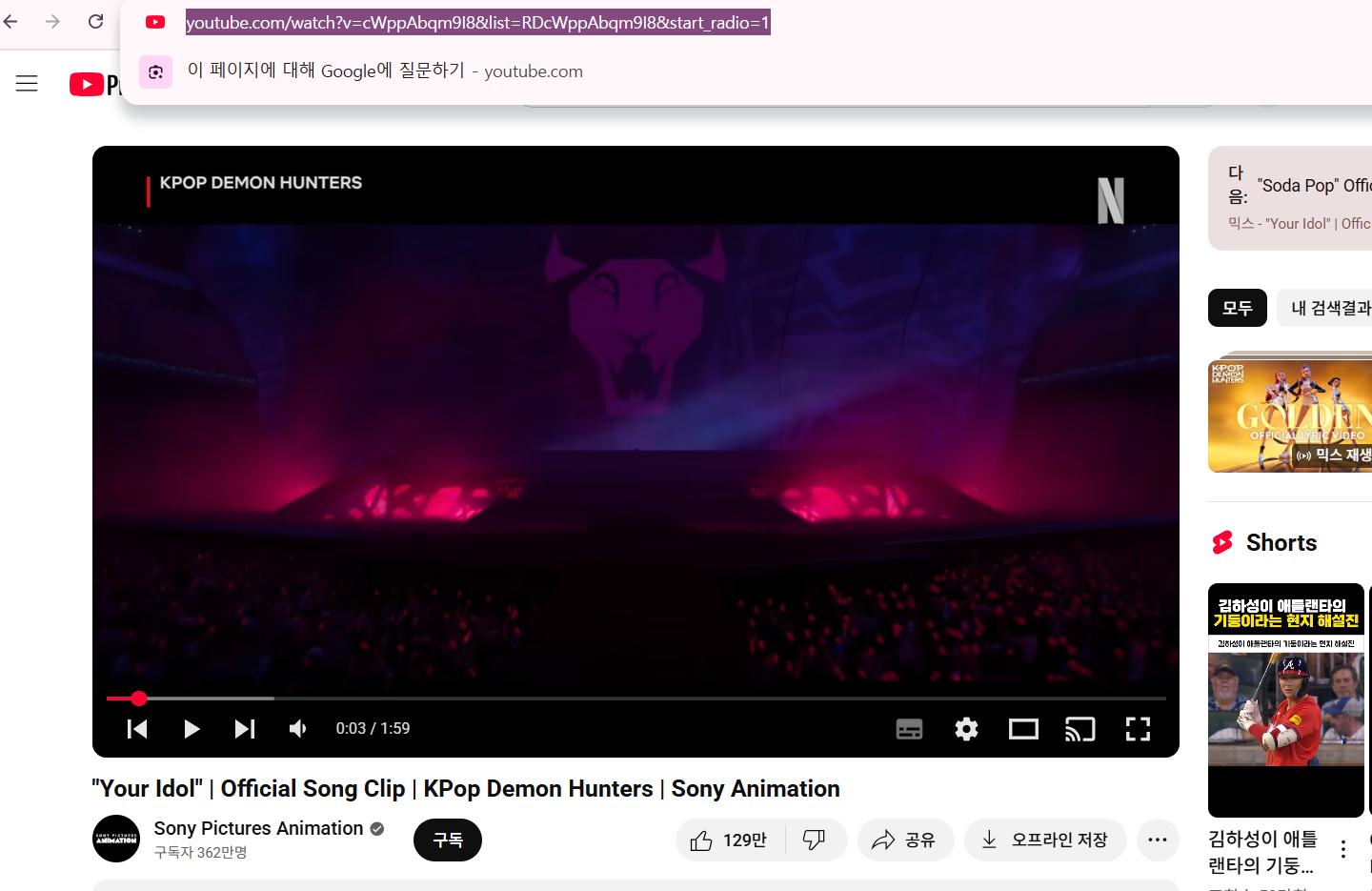Toggle subtitles captions button
1372x891 pixels.
pyautogui.click(x=909, y=730)
